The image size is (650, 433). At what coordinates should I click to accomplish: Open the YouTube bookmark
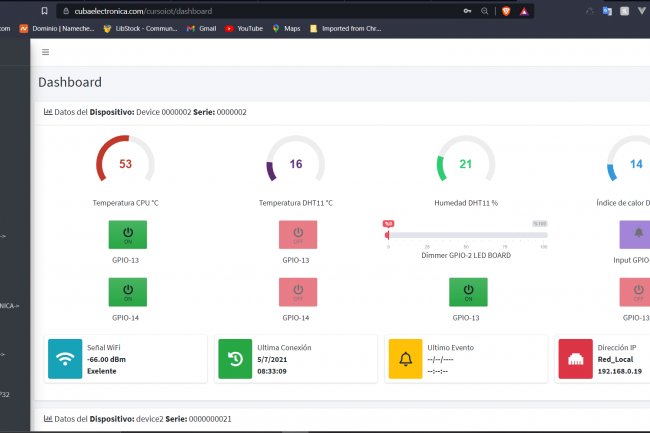click(x=243, y=29)
